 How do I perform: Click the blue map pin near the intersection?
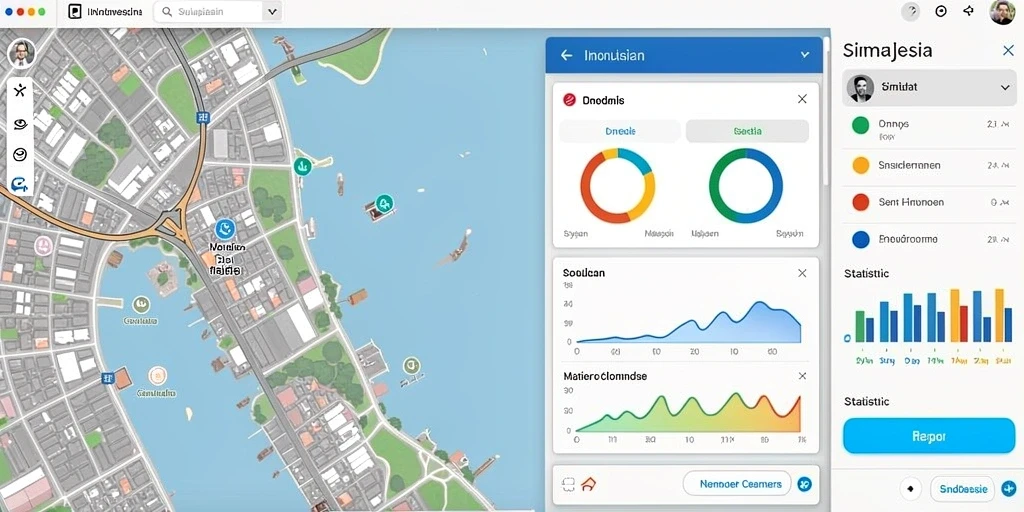click(x=225, y=229)
